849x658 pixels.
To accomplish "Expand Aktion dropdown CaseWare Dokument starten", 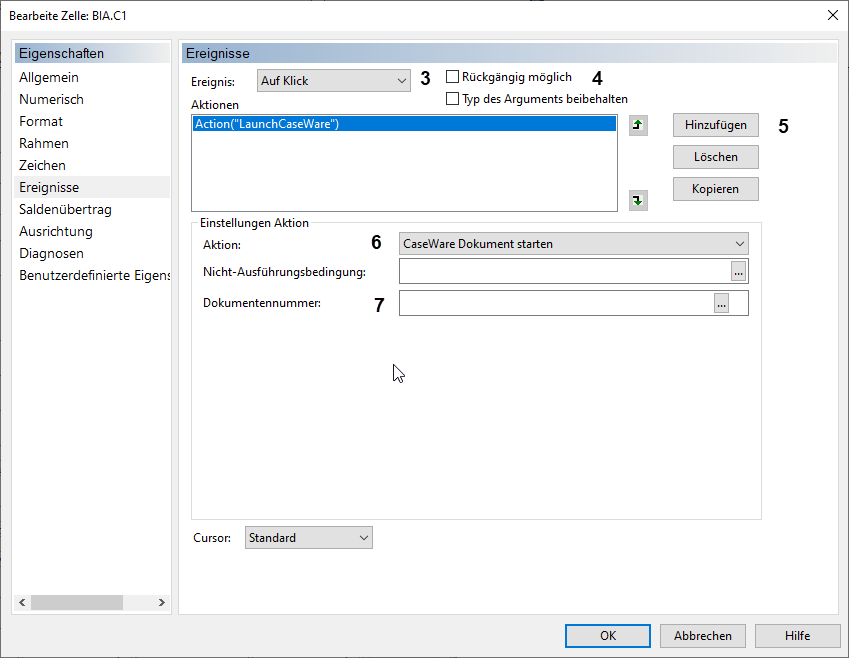I will [x=573, y=244].
